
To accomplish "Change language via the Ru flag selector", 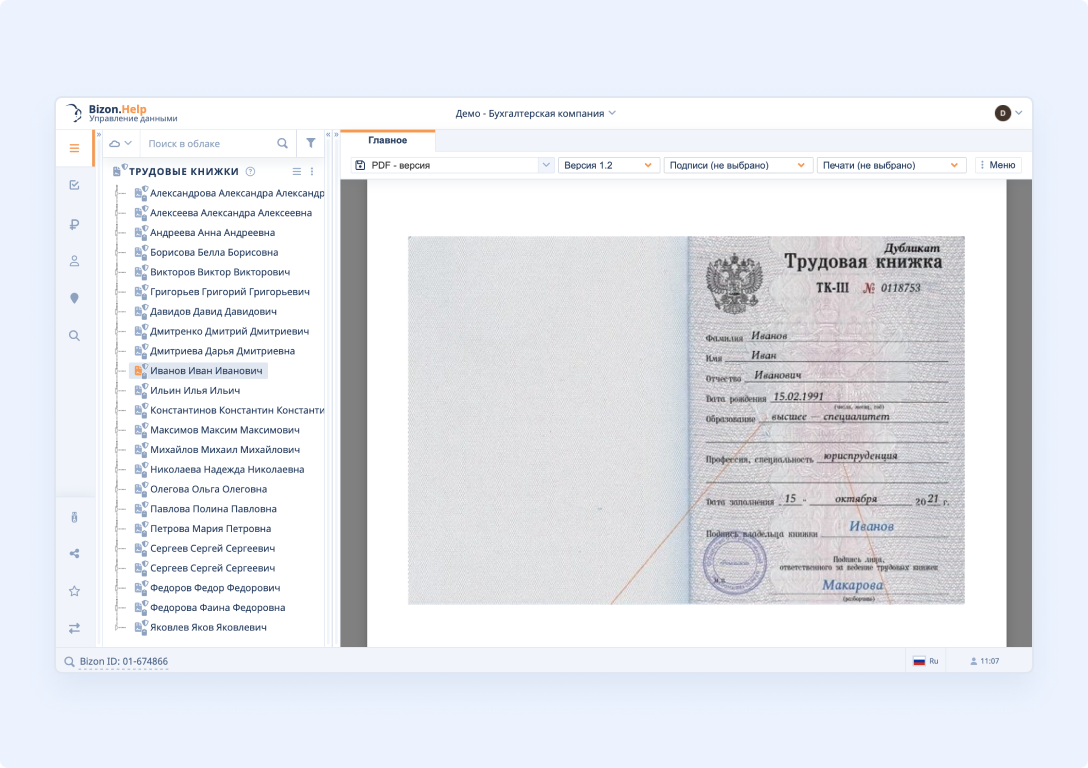I will [923, 661].
